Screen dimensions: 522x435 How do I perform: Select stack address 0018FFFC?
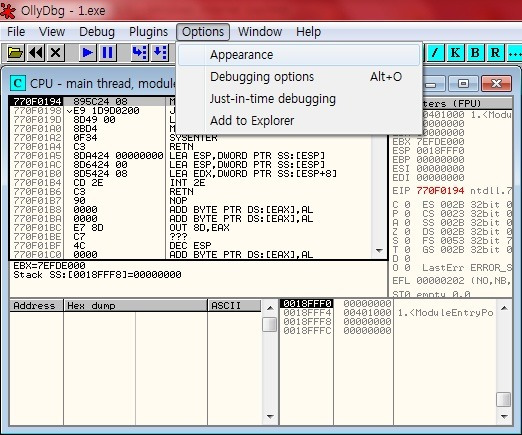tap(307, 331)
